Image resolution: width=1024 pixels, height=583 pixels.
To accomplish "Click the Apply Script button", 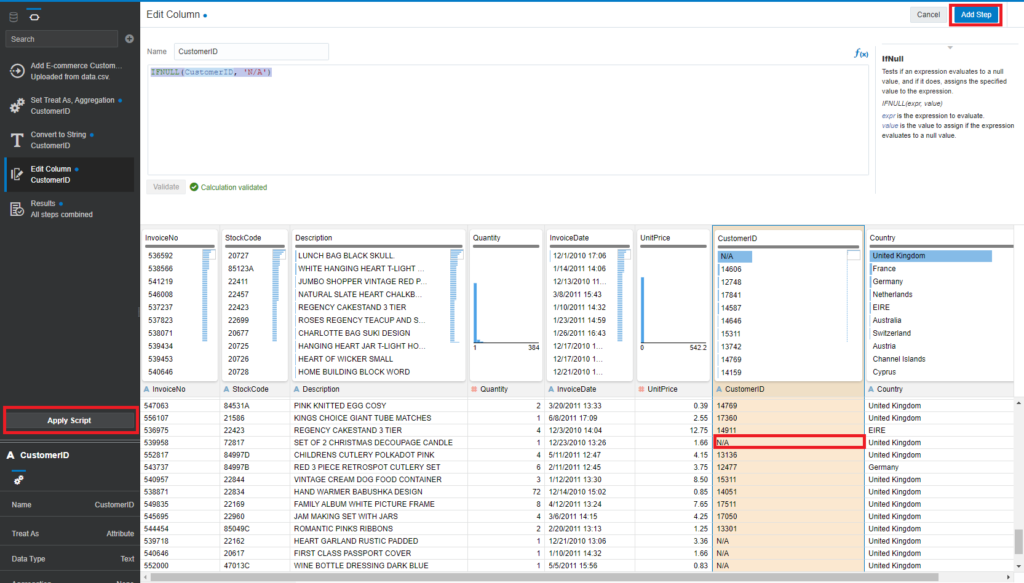I will 69,420.
